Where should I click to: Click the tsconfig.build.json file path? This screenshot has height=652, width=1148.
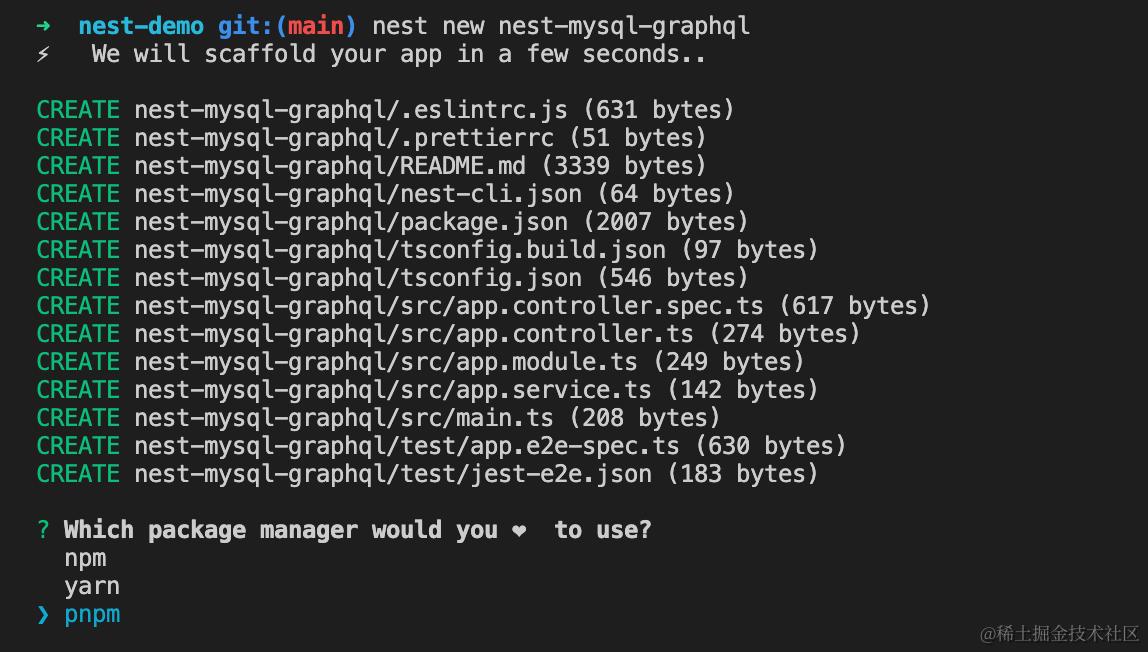pyautogui.click(x=400, y=249)
